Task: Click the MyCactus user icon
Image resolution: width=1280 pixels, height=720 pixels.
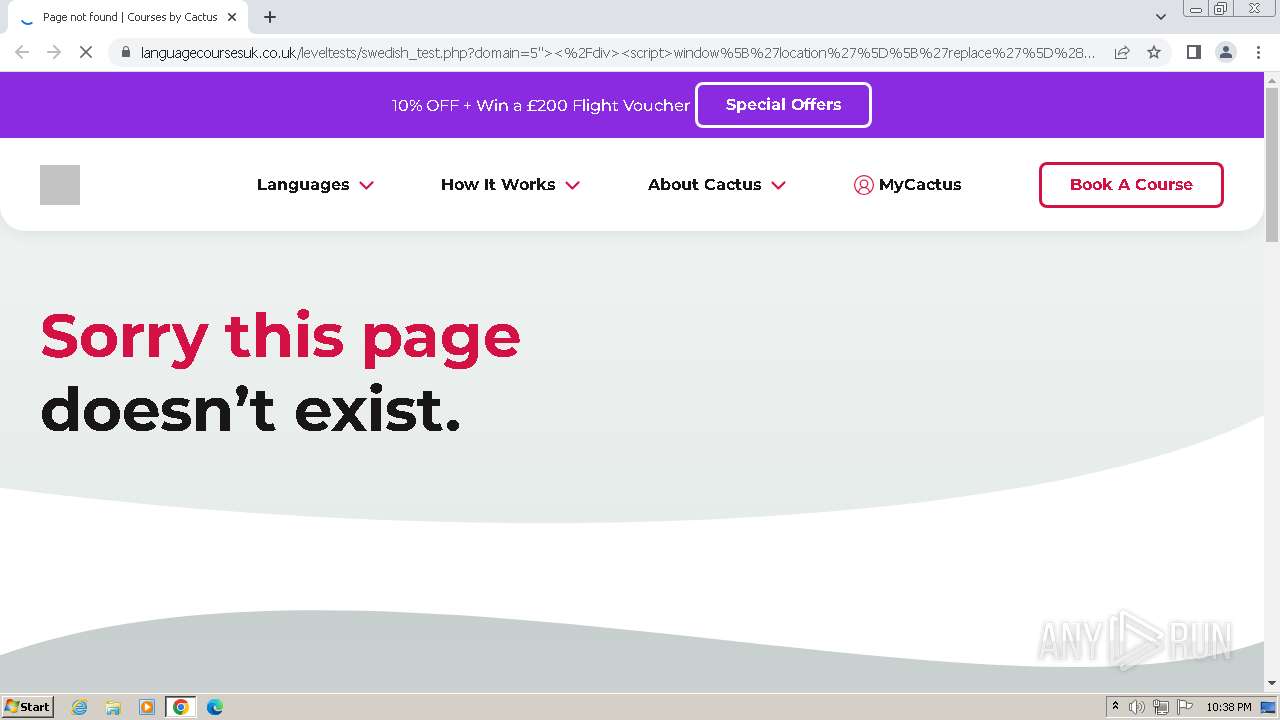Action: (863, 185)
